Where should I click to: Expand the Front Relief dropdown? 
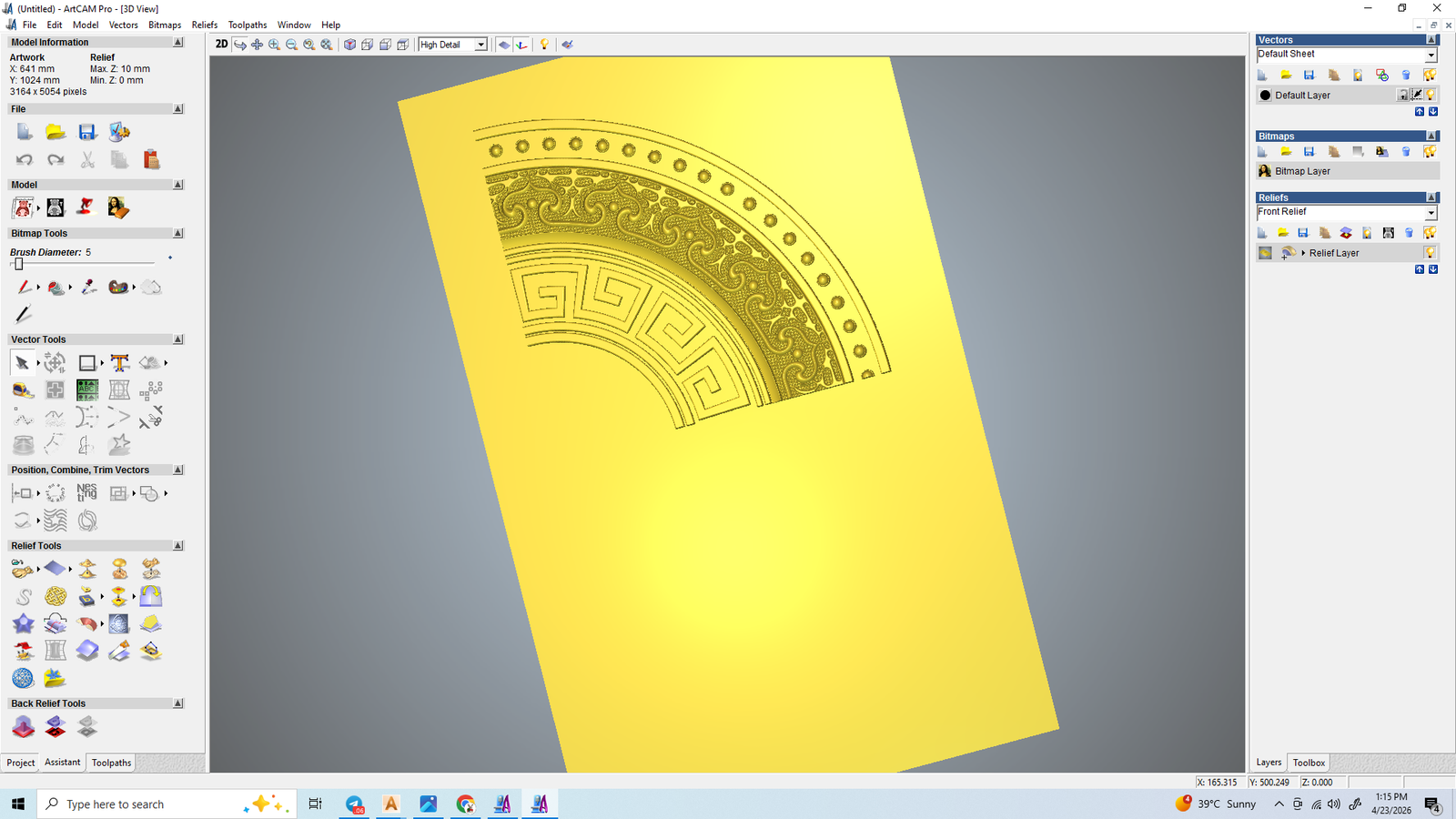click(x=1431, y=213)
